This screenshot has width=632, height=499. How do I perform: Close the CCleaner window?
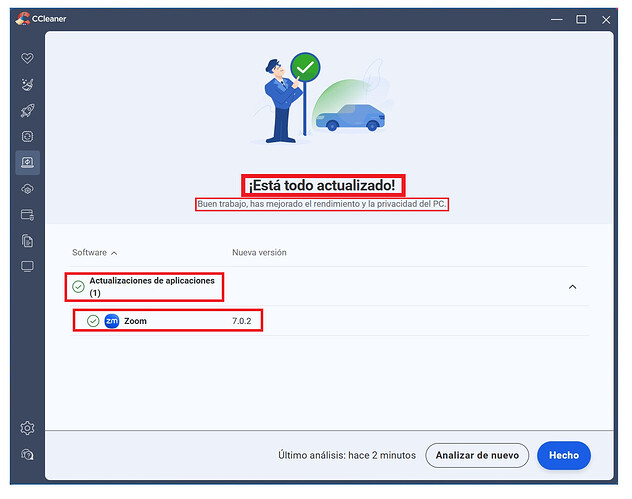pos(606,20)
